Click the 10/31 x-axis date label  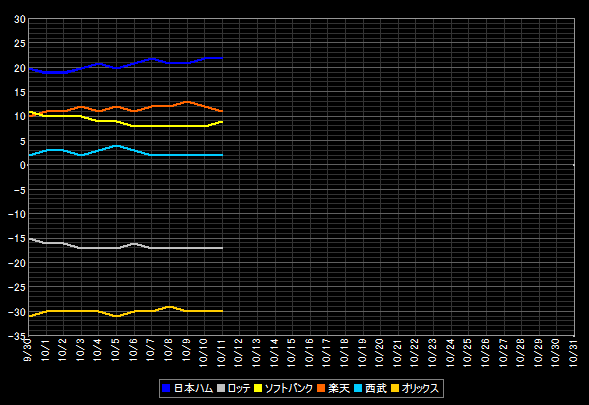pos(574,352)
